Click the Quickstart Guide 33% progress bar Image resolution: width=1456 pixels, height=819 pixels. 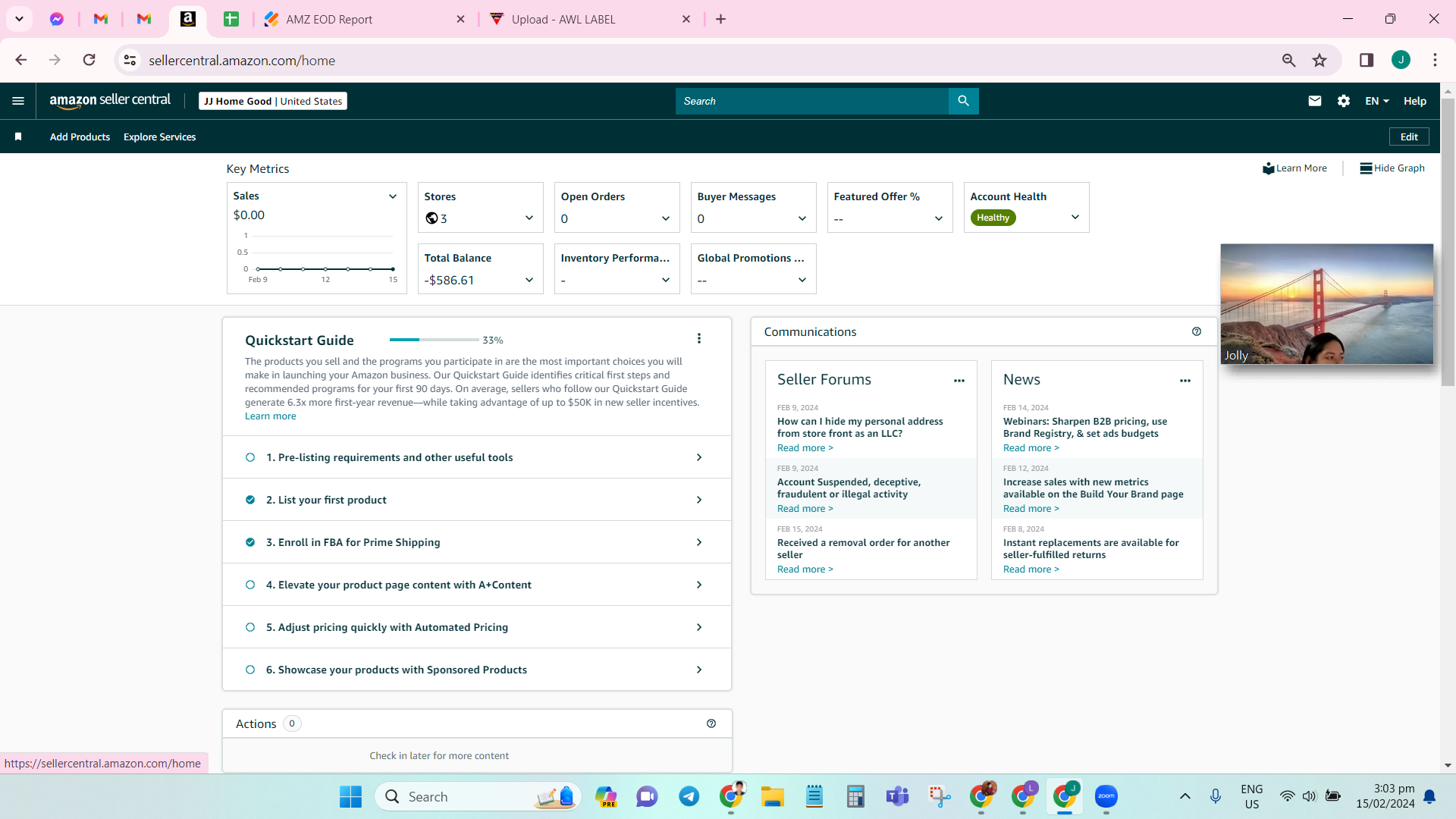point(435,340)
